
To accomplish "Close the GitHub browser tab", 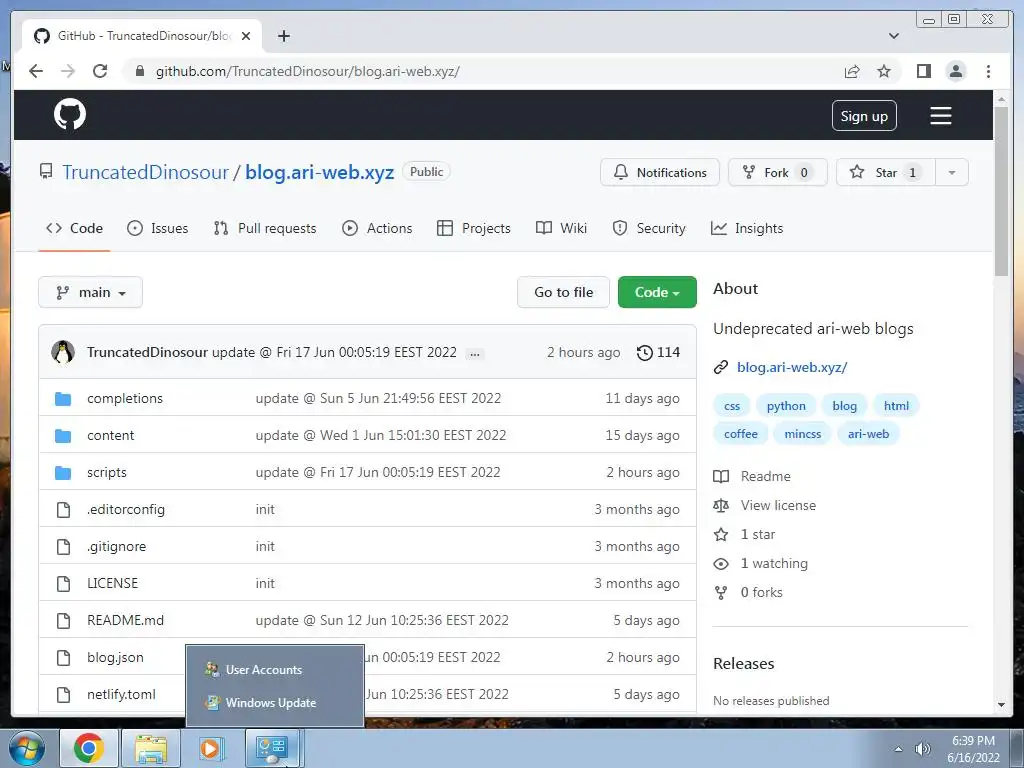I will point(246,36).
